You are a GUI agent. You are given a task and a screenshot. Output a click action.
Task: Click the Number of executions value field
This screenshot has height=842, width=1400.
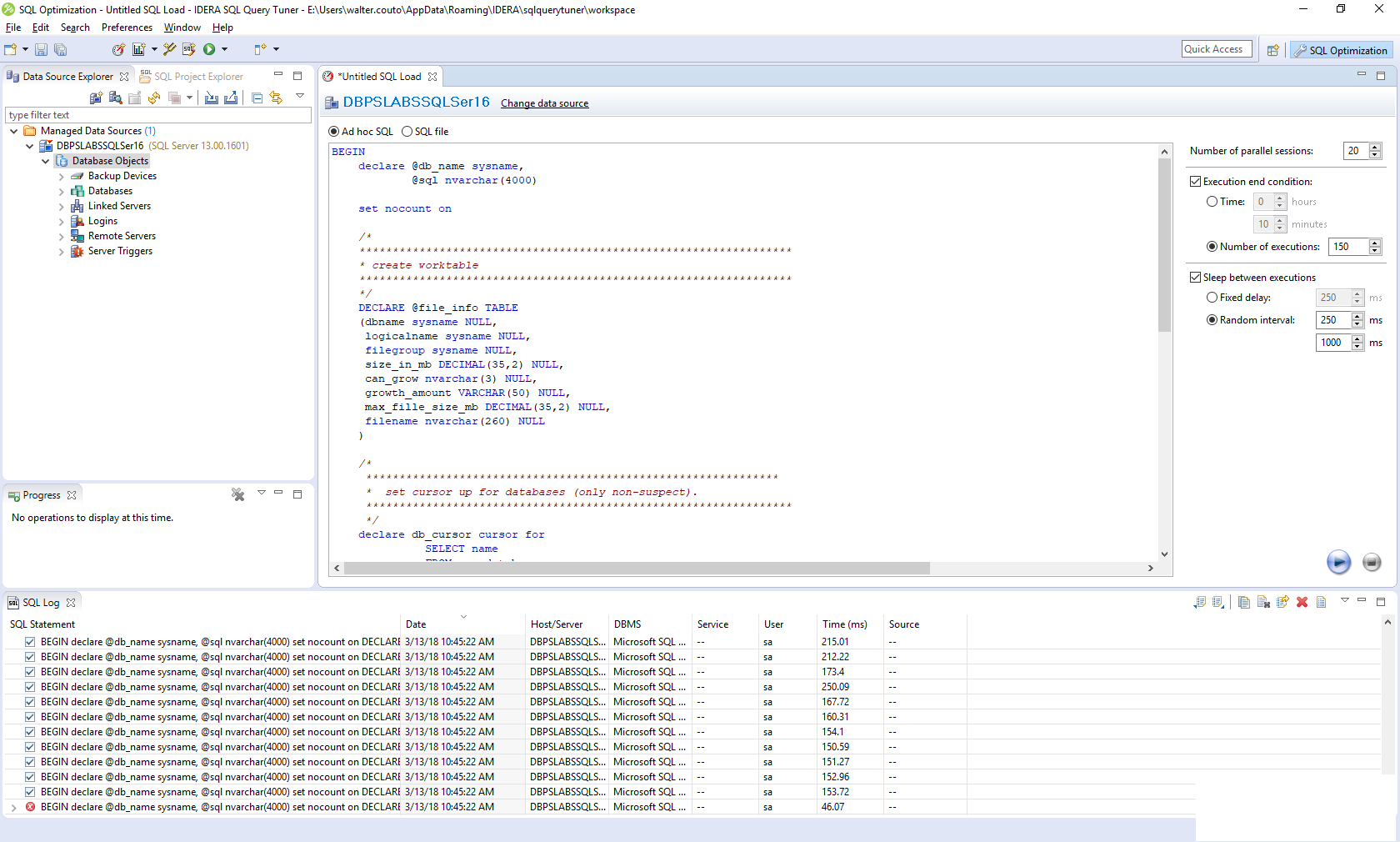(x=1348, y=247)
